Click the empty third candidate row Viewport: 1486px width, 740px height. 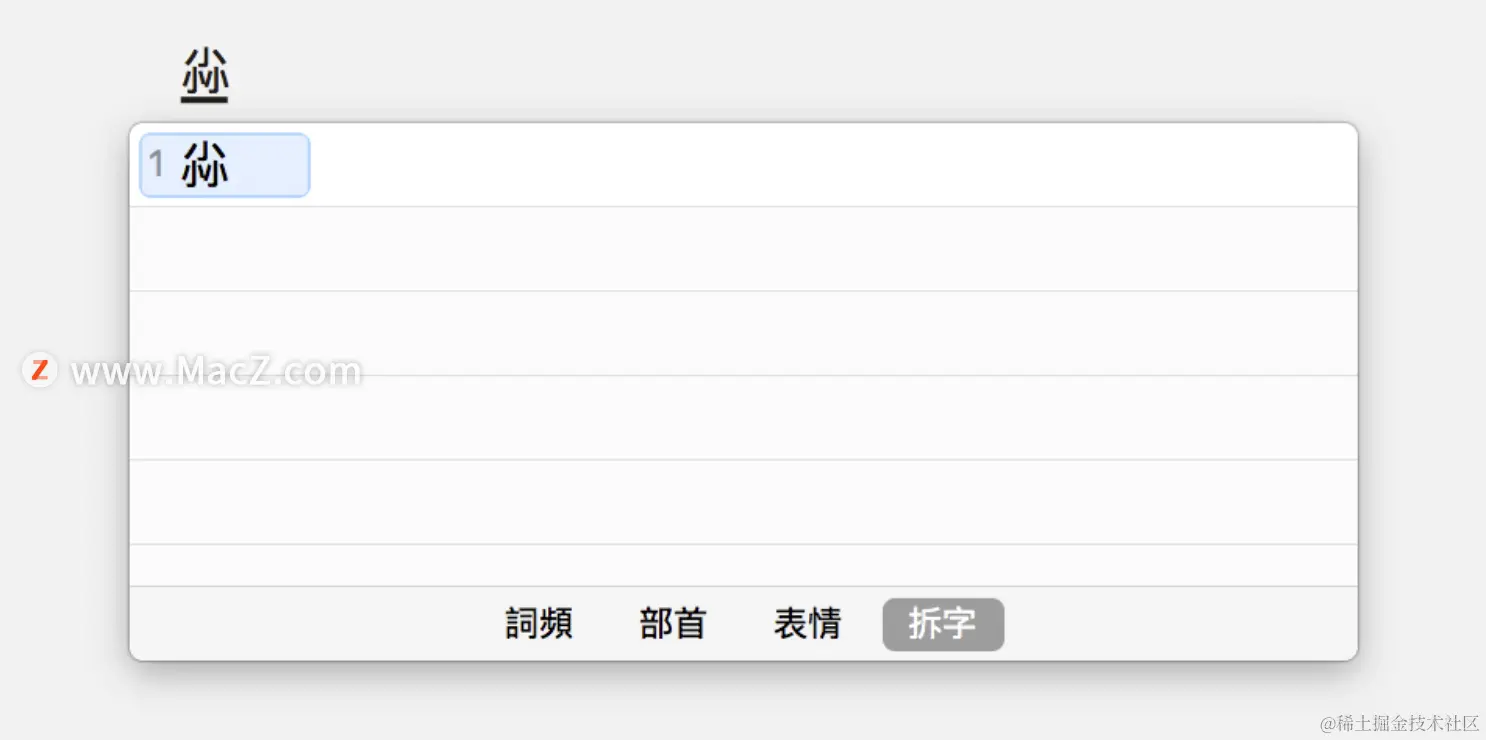coord(743,333)
